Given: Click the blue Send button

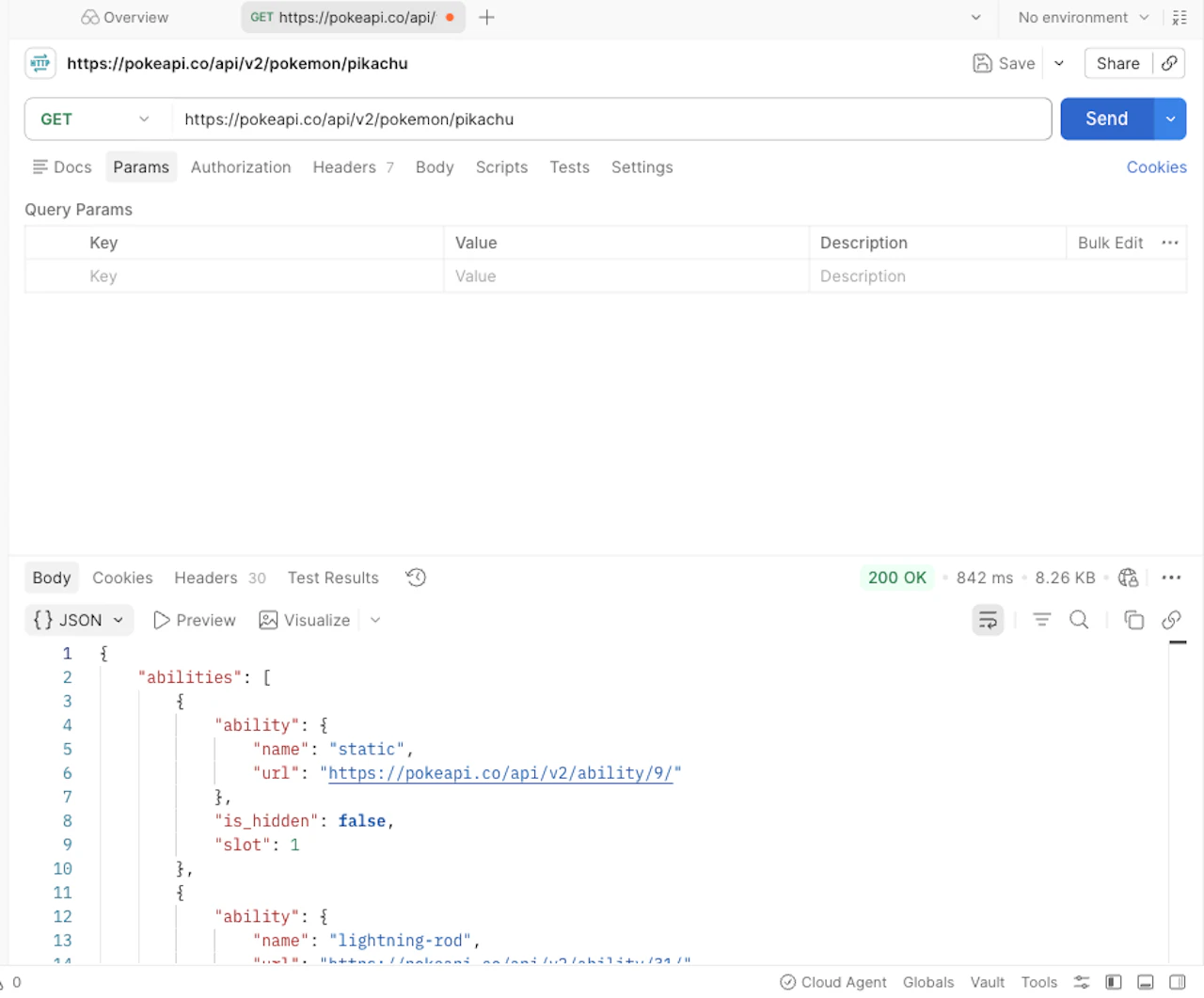Looking at the screenshot, I should [x=1107, y=119].
